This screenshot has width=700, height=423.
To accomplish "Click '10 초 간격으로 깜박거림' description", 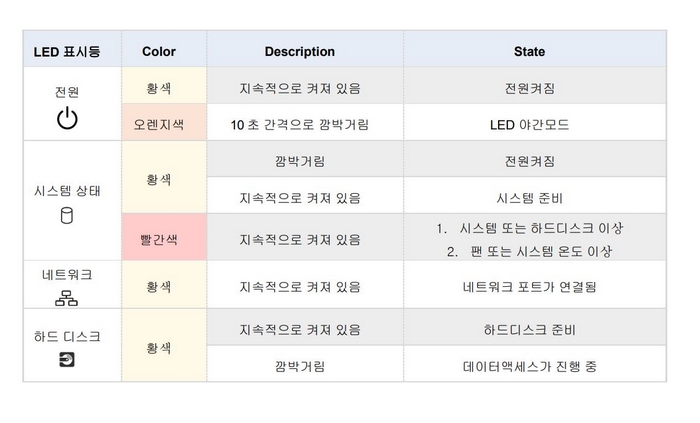I will [x=300, y=124].
